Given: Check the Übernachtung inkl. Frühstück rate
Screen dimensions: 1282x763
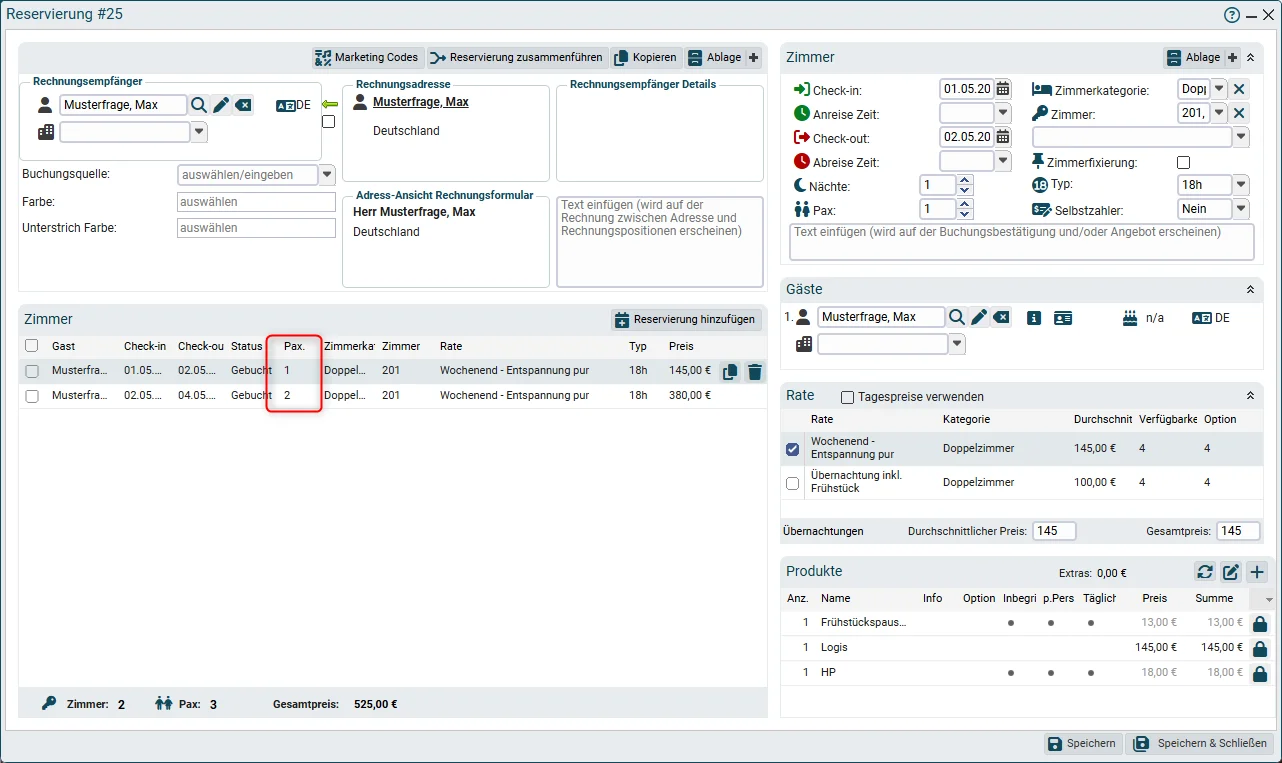Looking at the screenshot, I should (x=793, y=483).
